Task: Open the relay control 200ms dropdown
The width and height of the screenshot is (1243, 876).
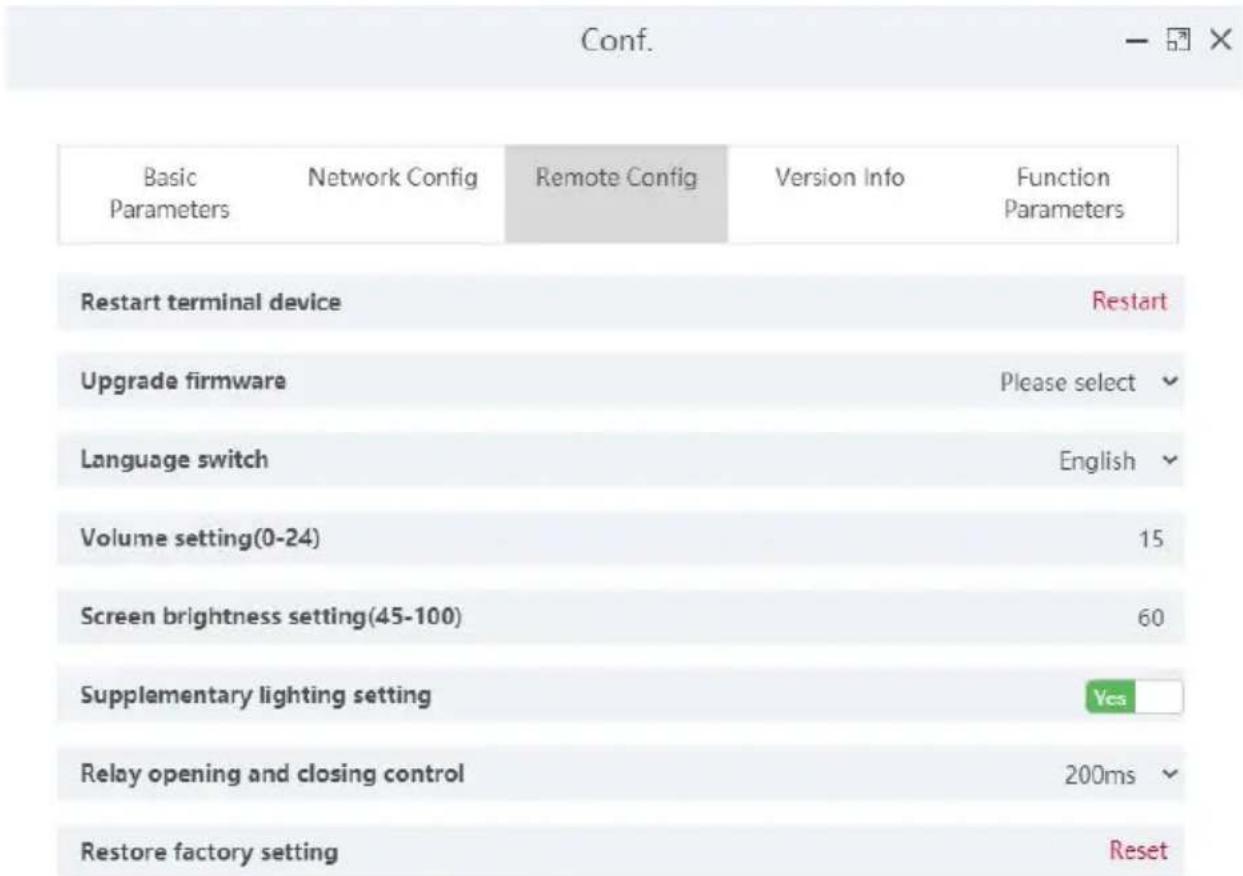Action: click(x=1121, y=775)
